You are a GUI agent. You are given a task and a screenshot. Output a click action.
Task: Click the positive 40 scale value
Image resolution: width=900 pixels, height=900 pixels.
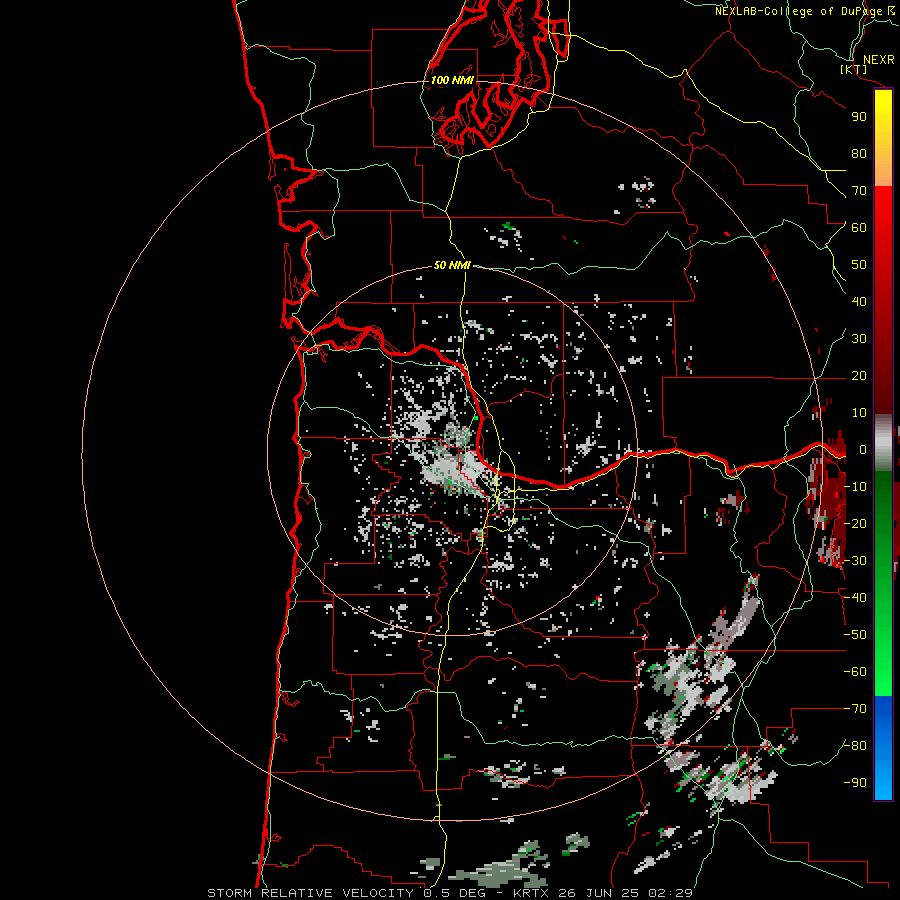click(x=859, y=302)
